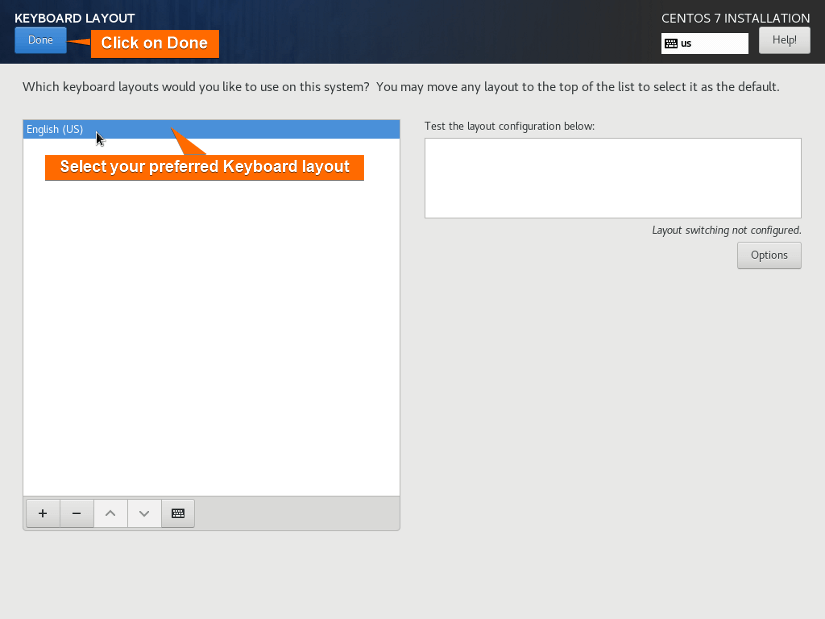
Task: Remove selected layout with minus icon
Action: coord(77,513)
